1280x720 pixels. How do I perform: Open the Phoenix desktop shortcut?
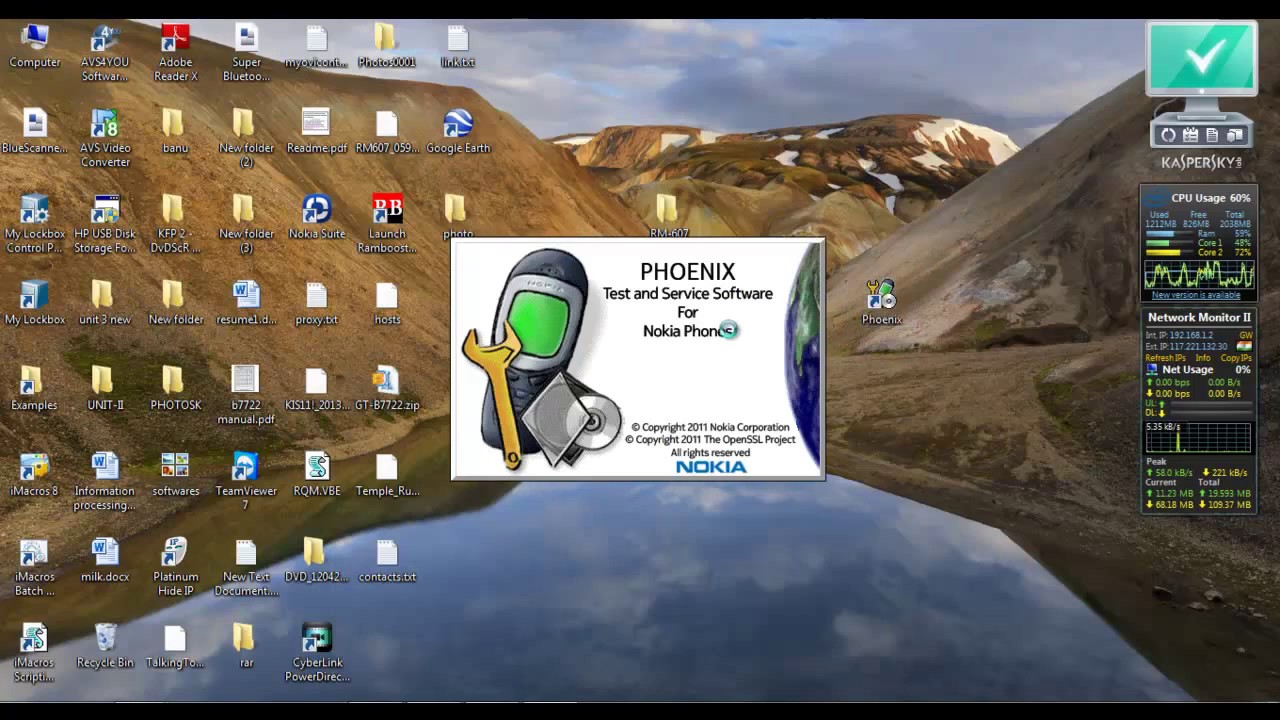click(x=881, y=303)
